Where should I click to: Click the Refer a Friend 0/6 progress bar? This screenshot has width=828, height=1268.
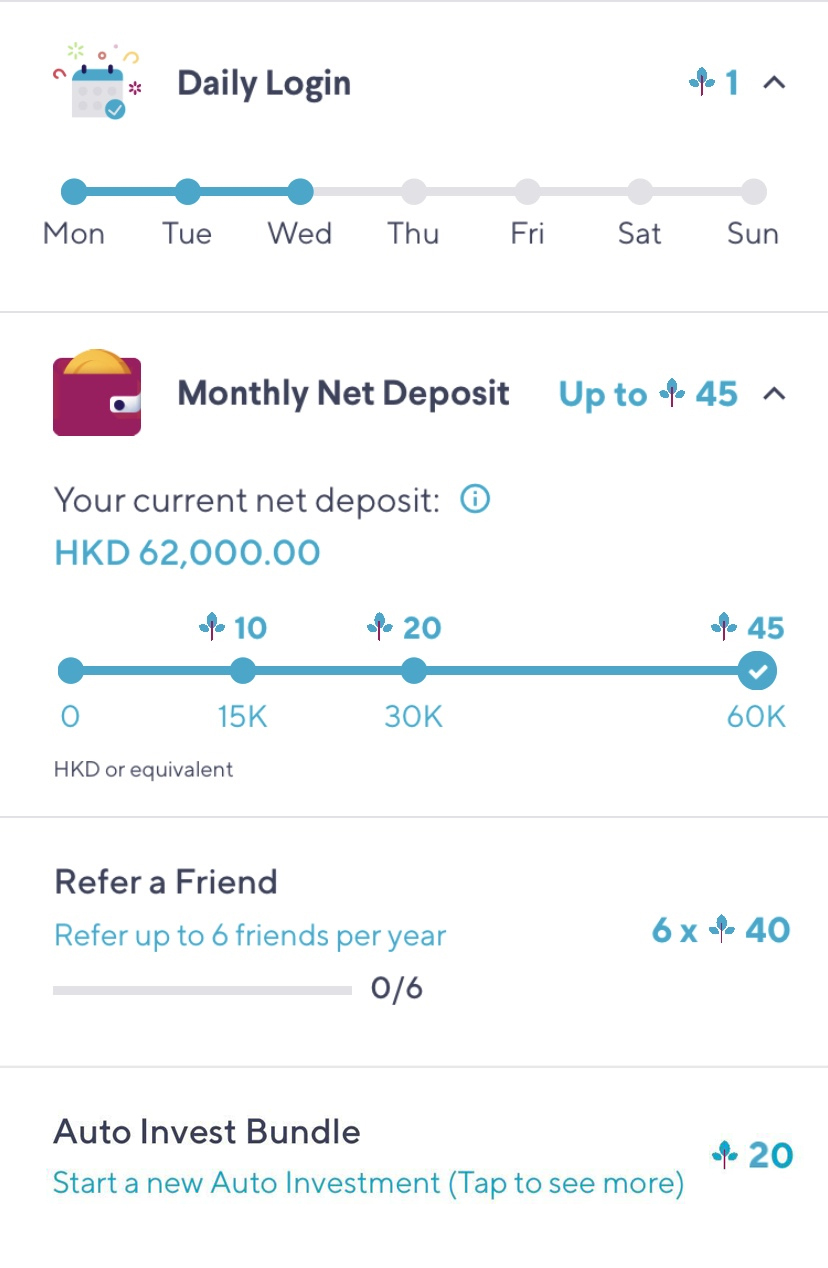point(202,991)
